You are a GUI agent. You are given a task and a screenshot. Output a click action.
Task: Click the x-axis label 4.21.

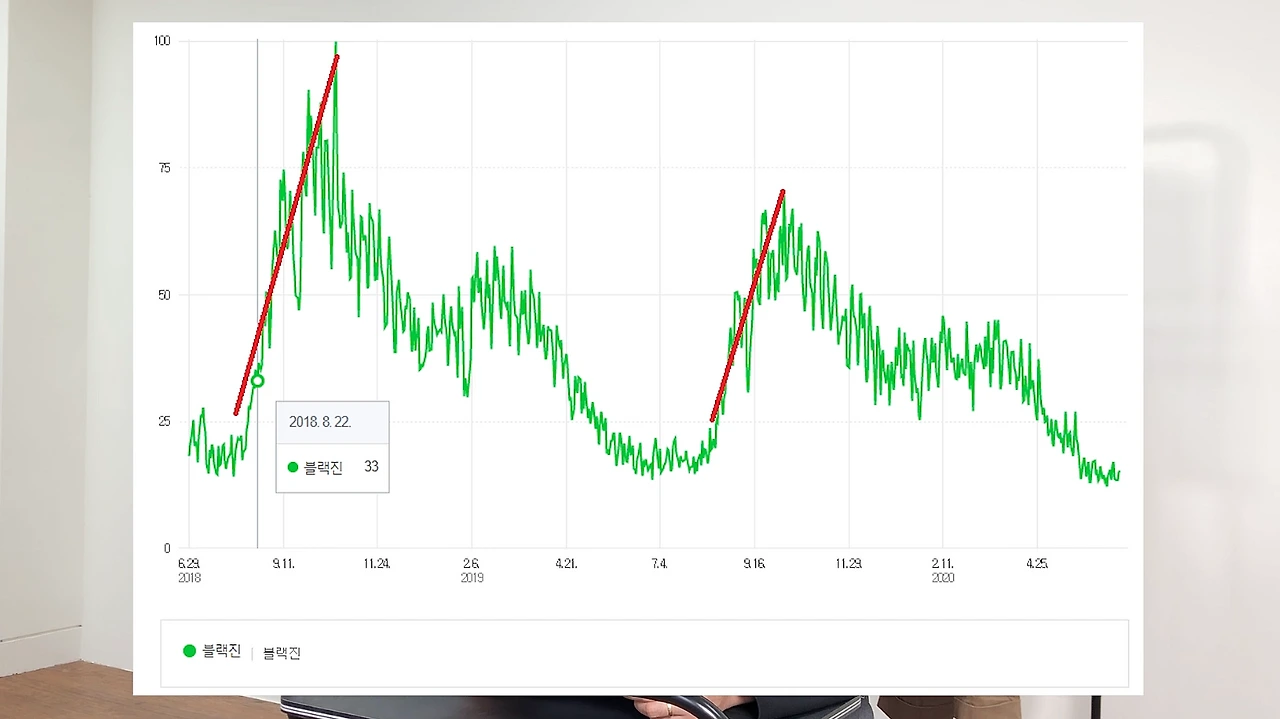(566, 564)
